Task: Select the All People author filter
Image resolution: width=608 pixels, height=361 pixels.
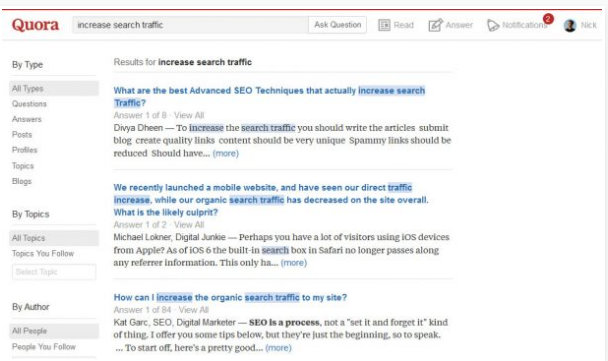Action: pos(54,331)
